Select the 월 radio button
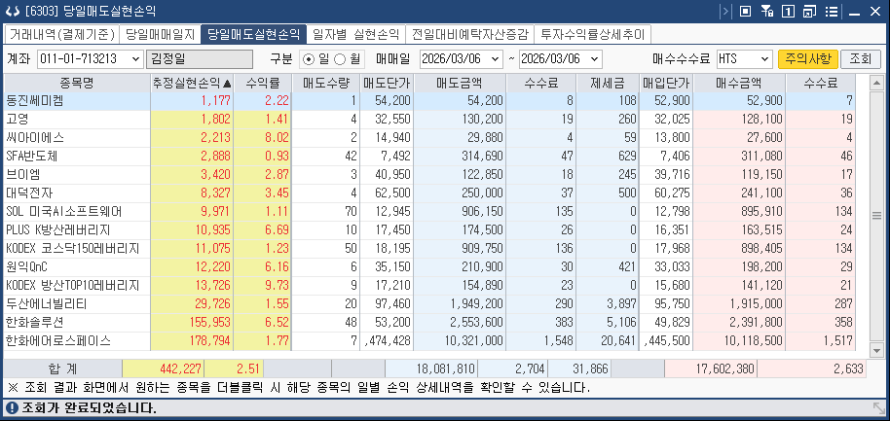The image size is (890, 421). coord(339,58)
